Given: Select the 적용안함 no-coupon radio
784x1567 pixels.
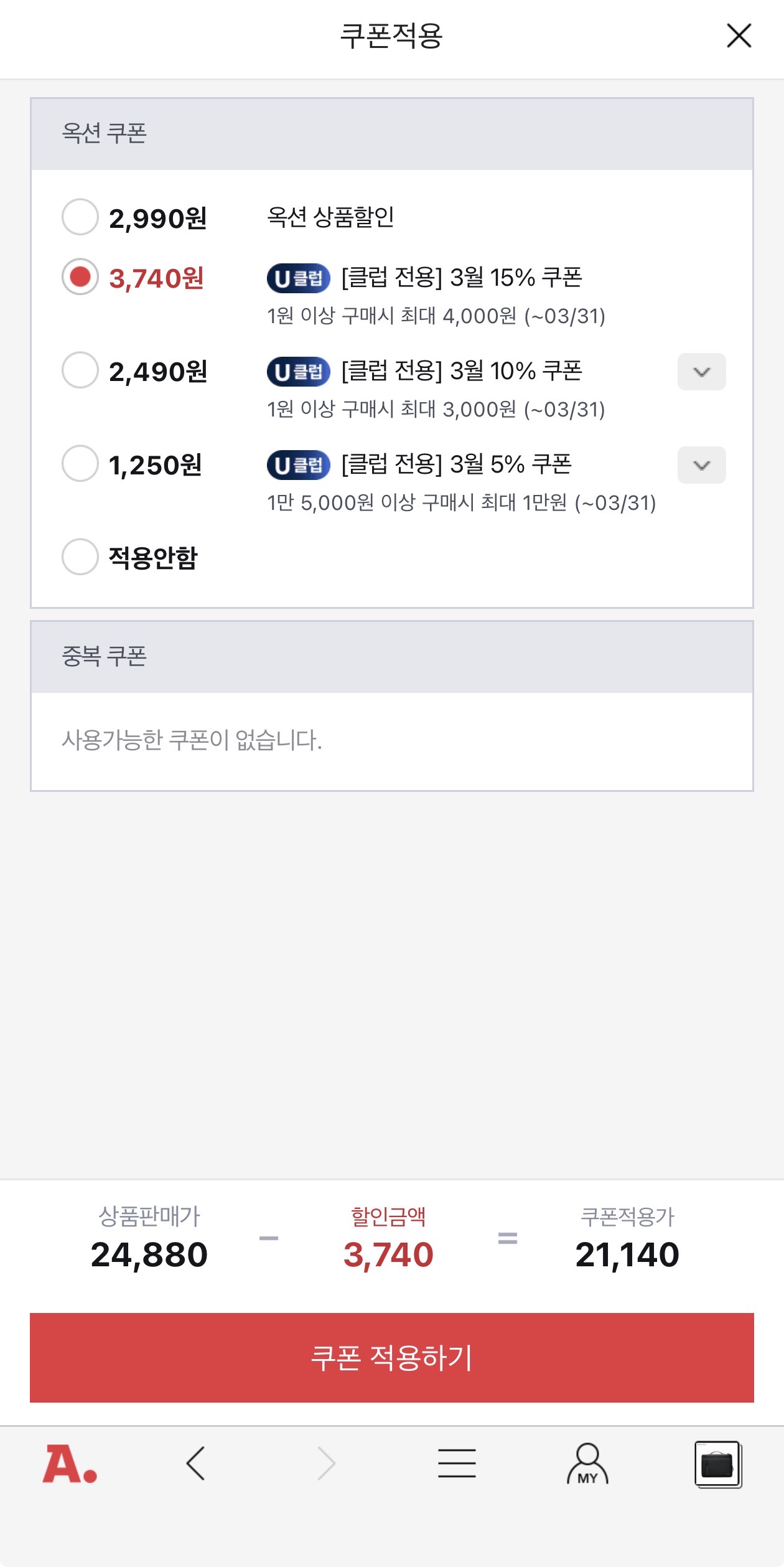Looking at the screenshot, I should pos(80,557).
